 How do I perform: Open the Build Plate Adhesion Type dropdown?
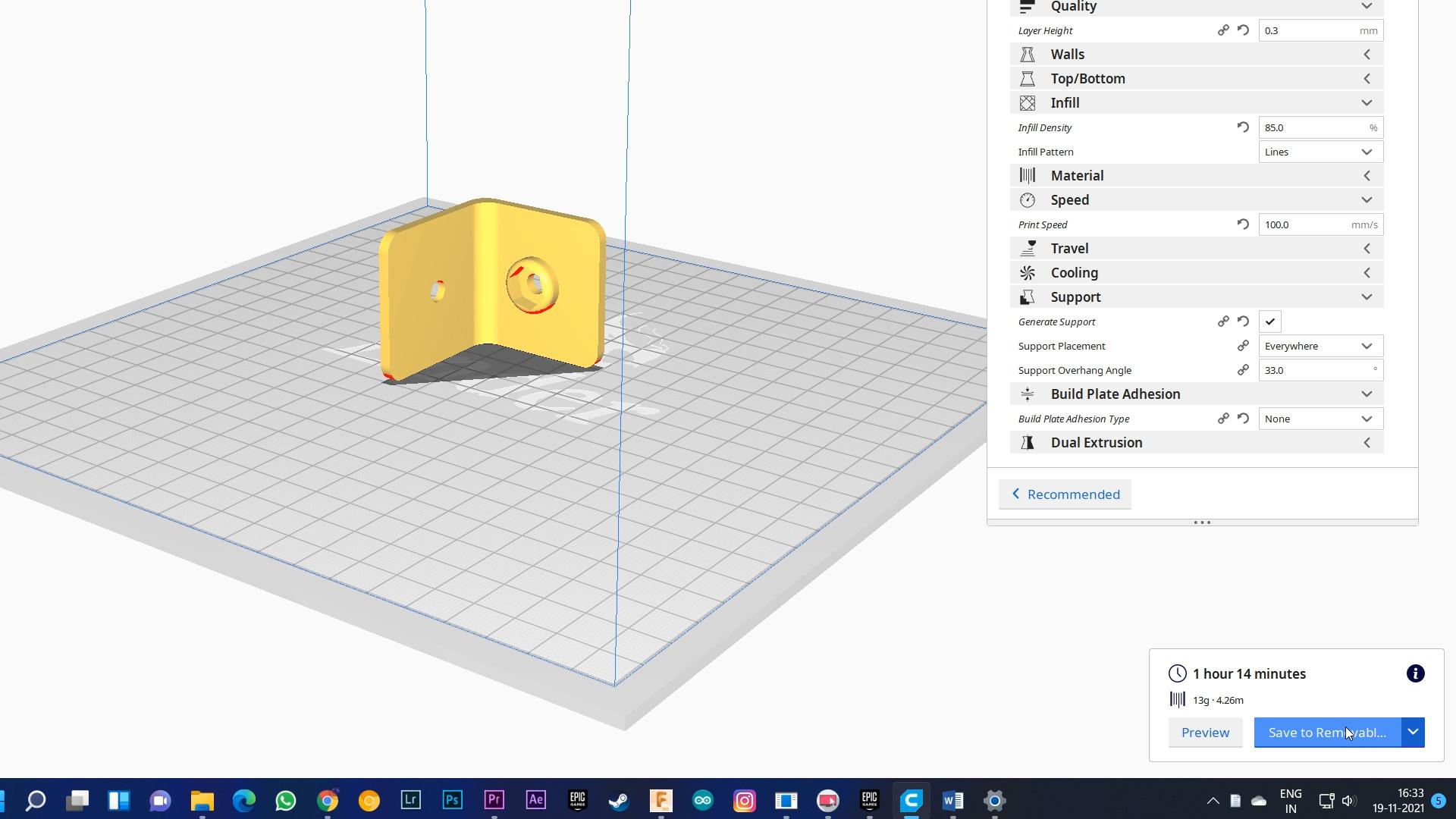1320,418
